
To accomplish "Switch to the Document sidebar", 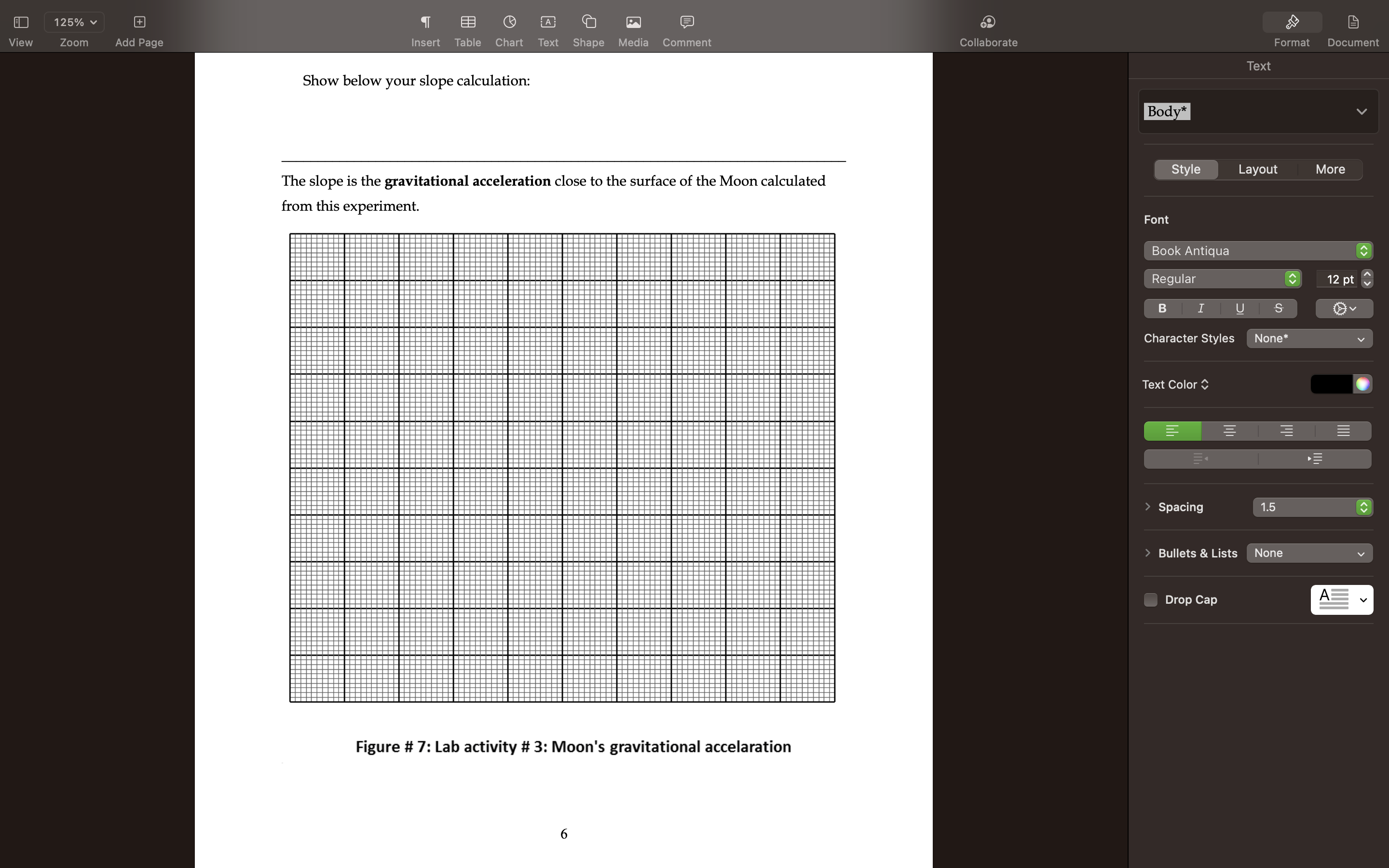I will [1352, 27].
